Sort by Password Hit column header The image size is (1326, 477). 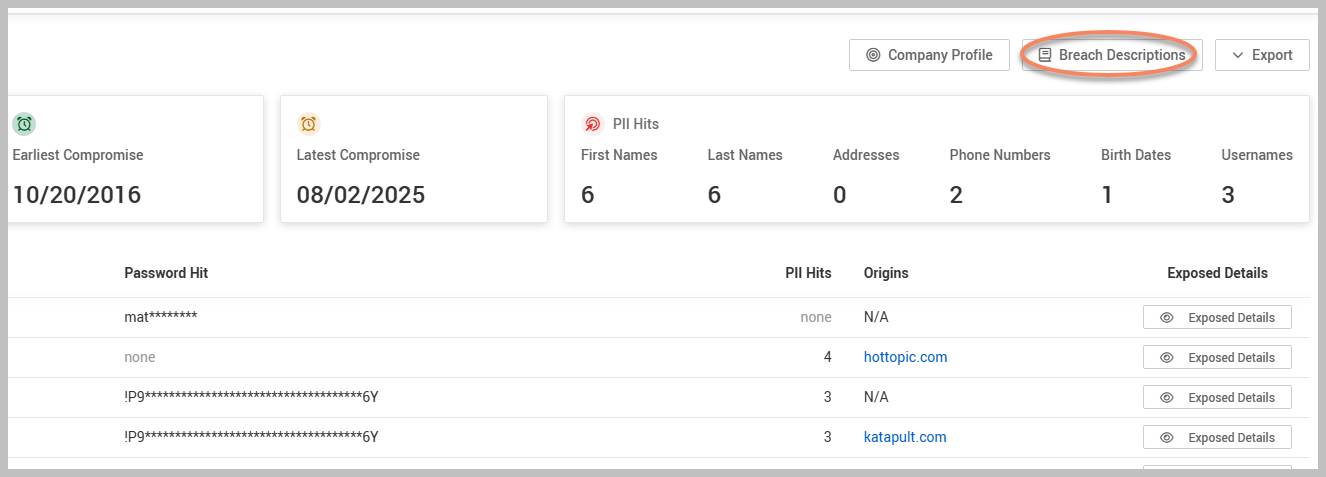(x=166, y=273)
